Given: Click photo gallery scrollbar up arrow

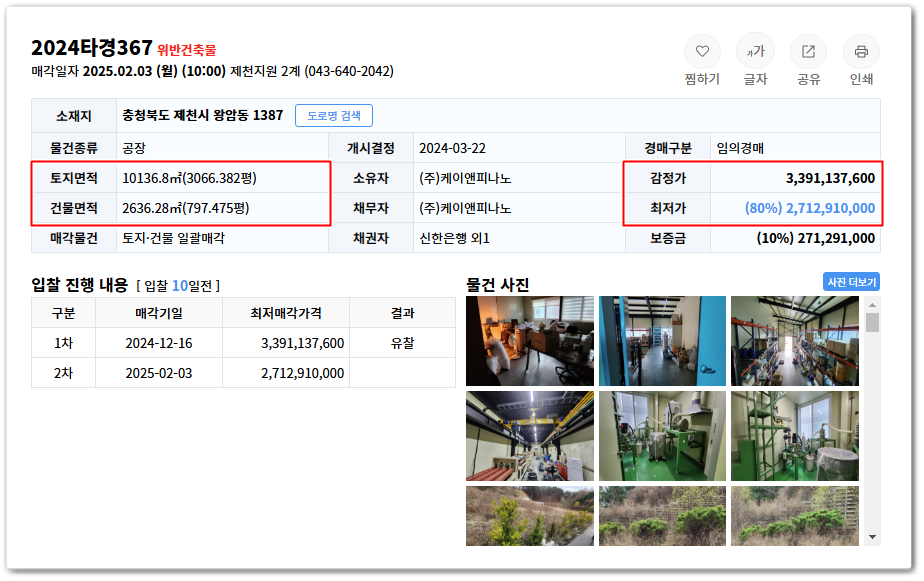Looking at the screenshot, I should [872, 305].
